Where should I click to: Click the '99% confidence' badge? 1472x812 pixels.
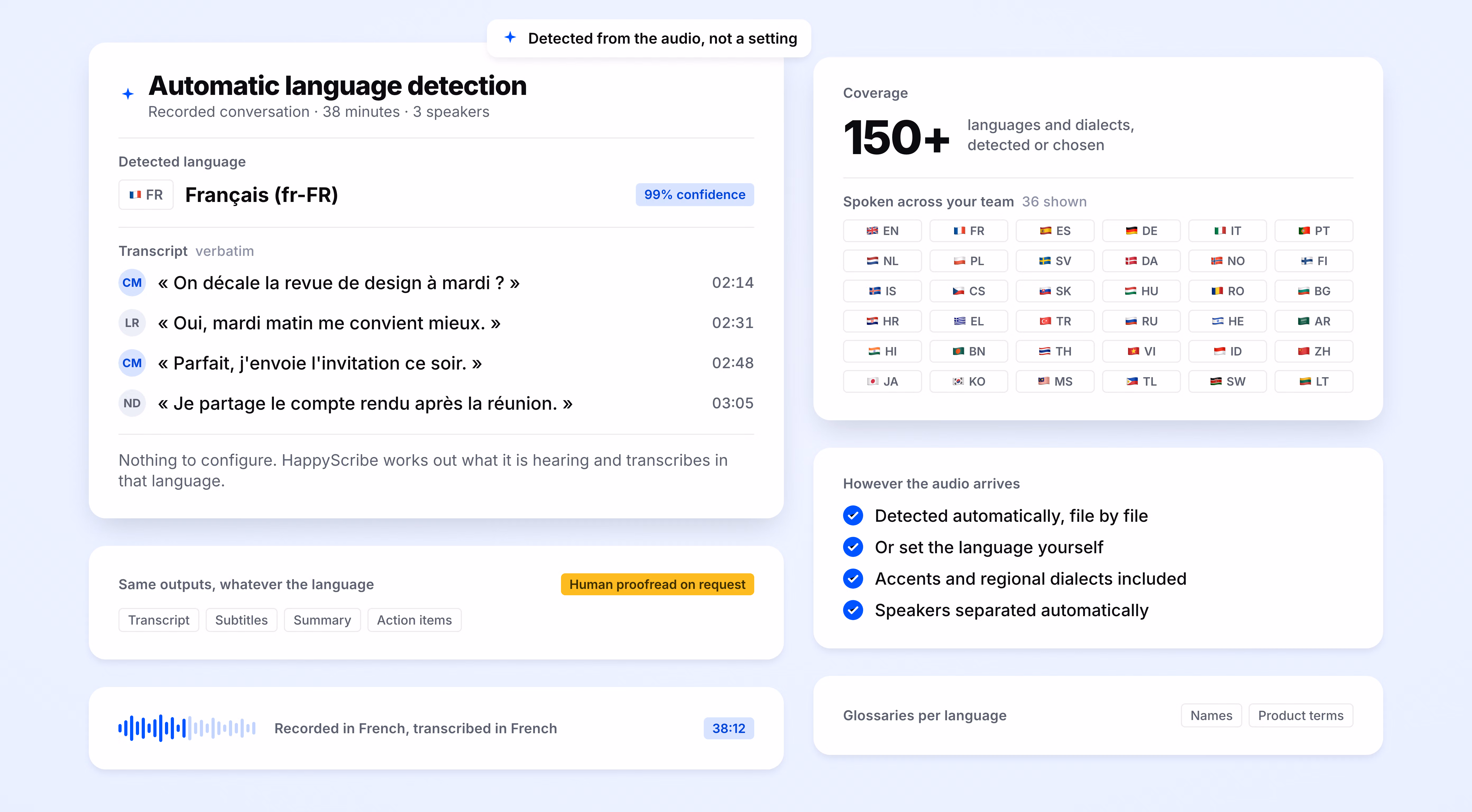click(x=695, y=195)
